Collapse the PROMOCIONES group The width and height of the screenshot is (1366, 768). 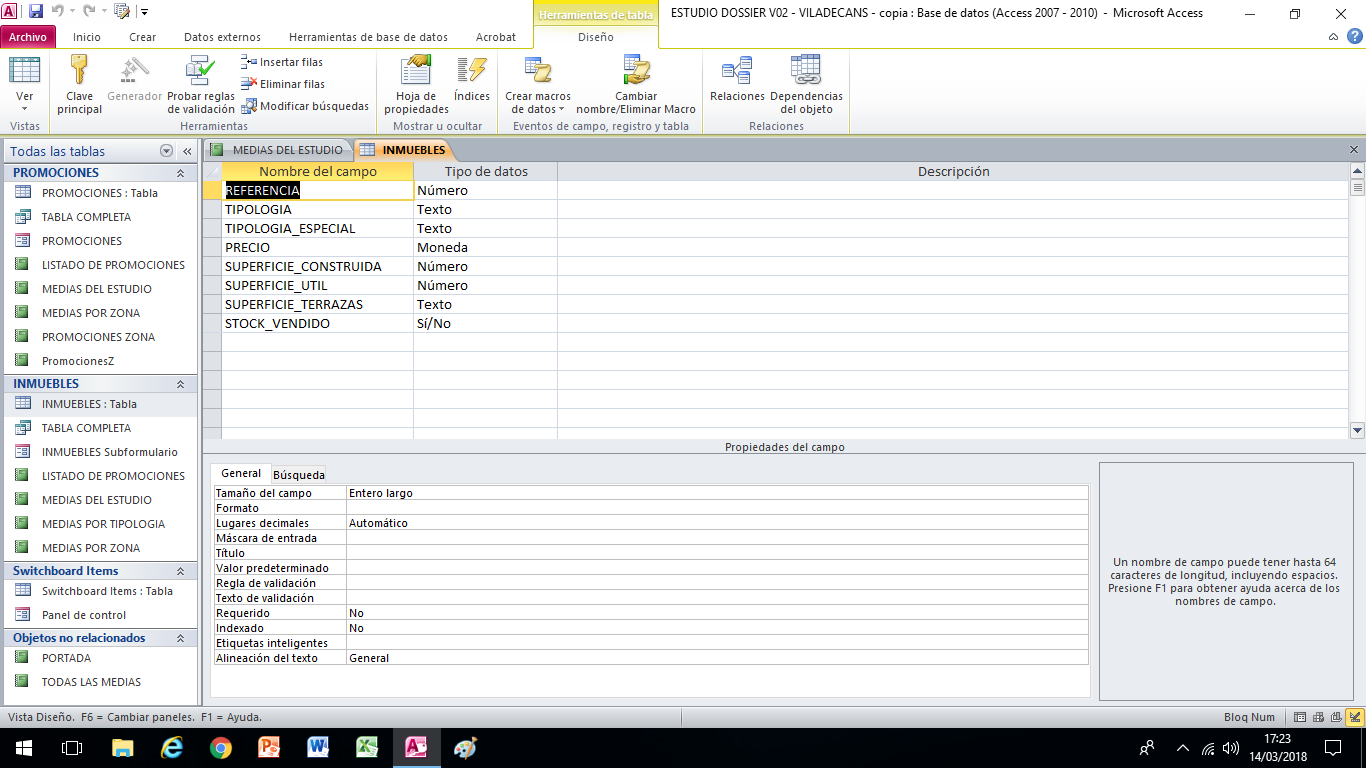pyautogui.click(x=181, y=173)
